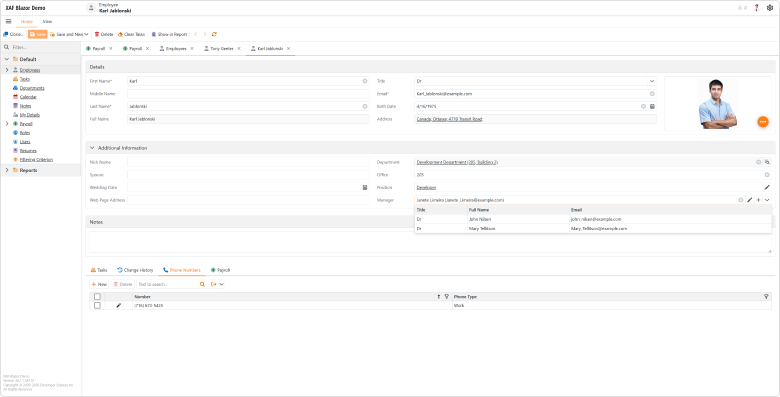Click the Number column filter icon
This screenshot has height=397, width=780.
(x=446, y=297)
